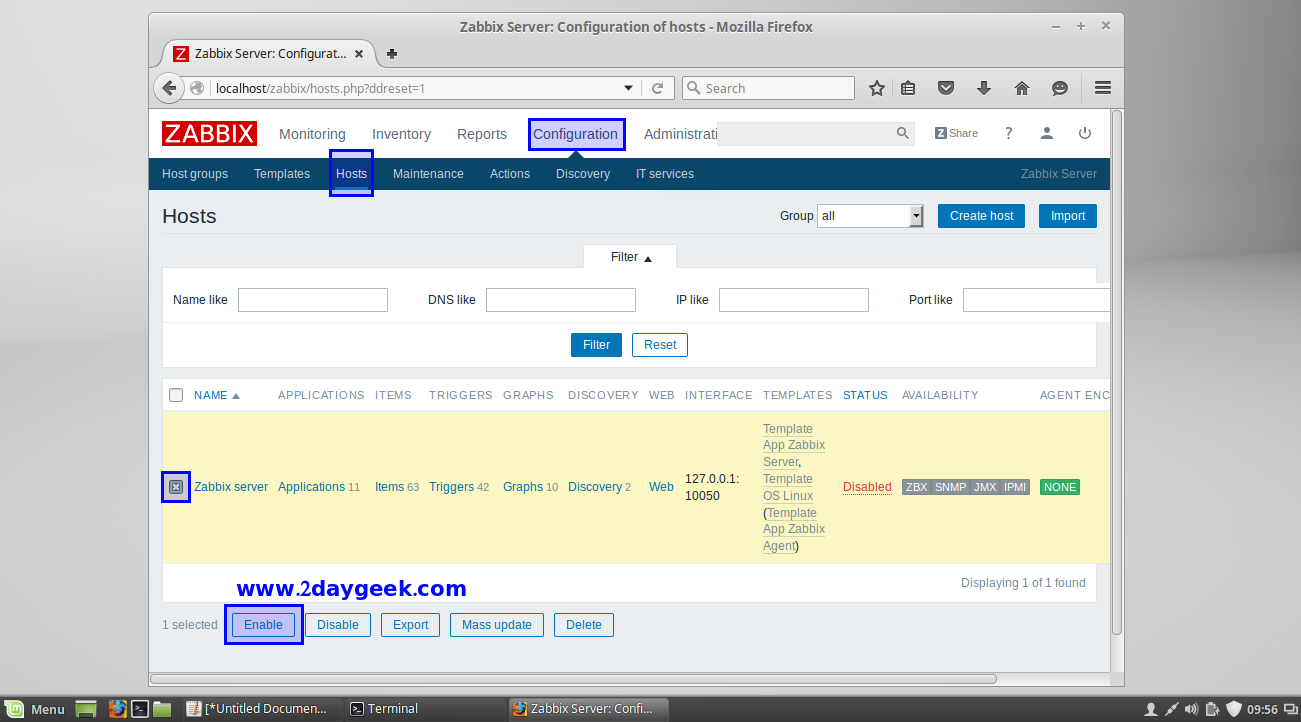Open the Mint Menu on the taskbar
The height and width of the screenshot is (722, 1301).
[35, 709]
